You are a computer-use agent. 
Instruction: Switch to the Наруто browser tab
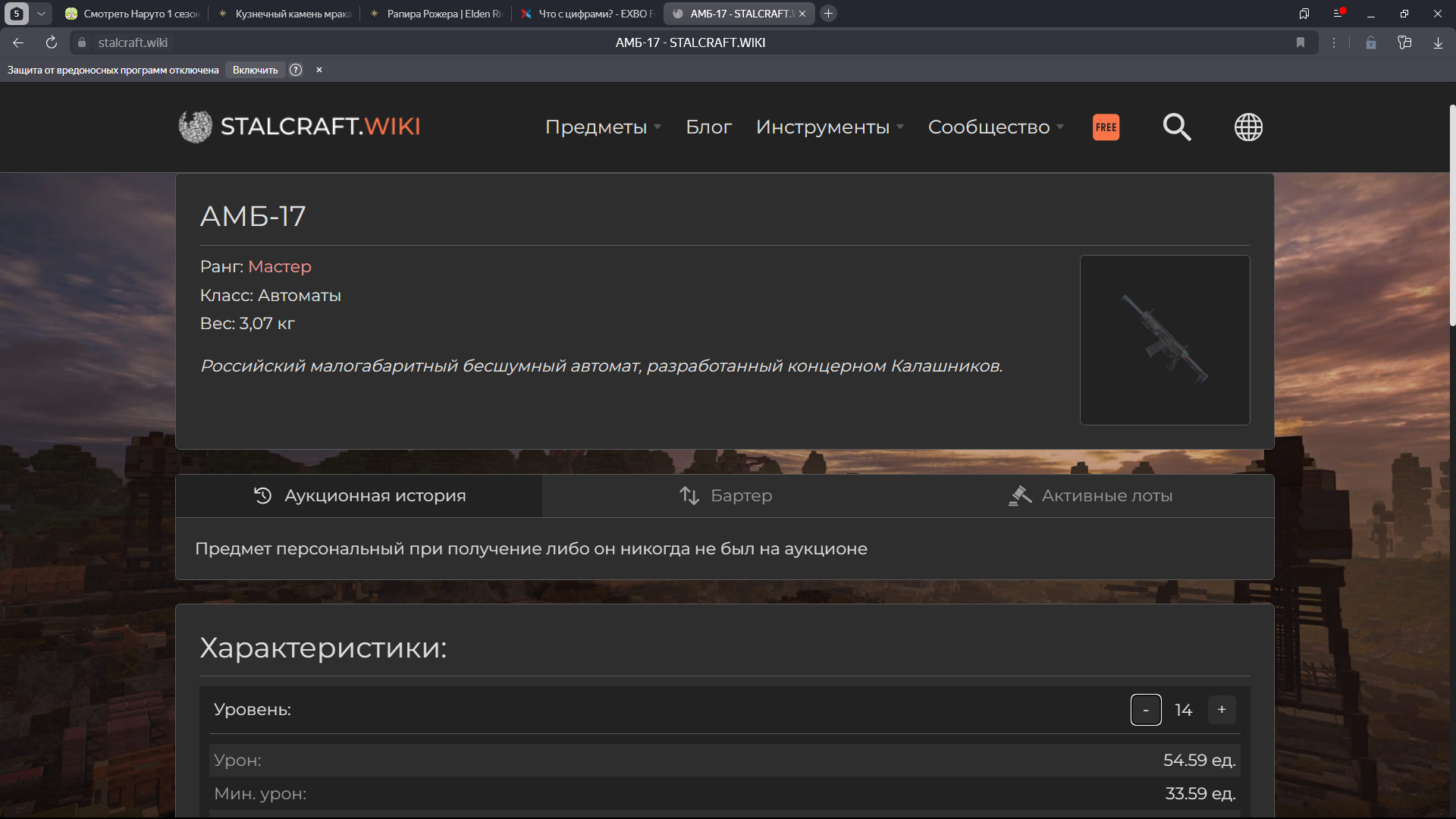(x=132, y=14)
